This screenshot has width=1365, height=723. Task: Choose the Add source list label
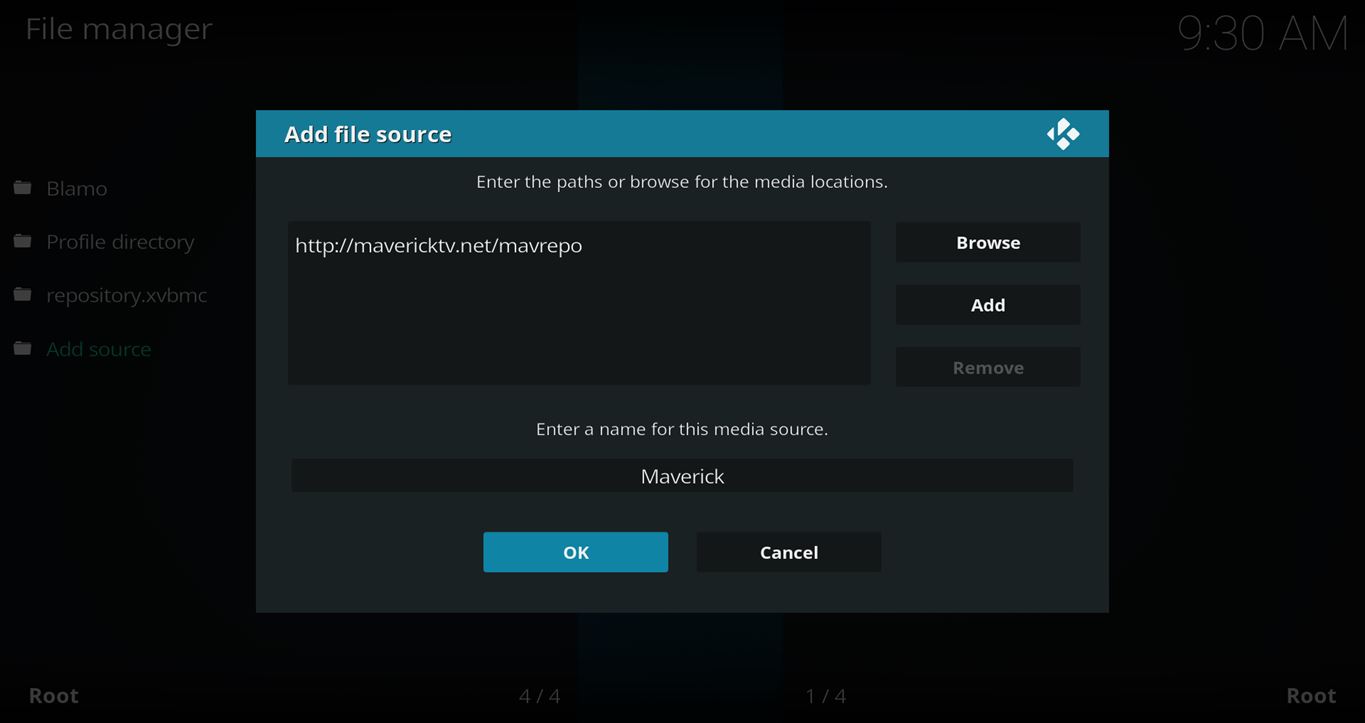coord(99,349)
